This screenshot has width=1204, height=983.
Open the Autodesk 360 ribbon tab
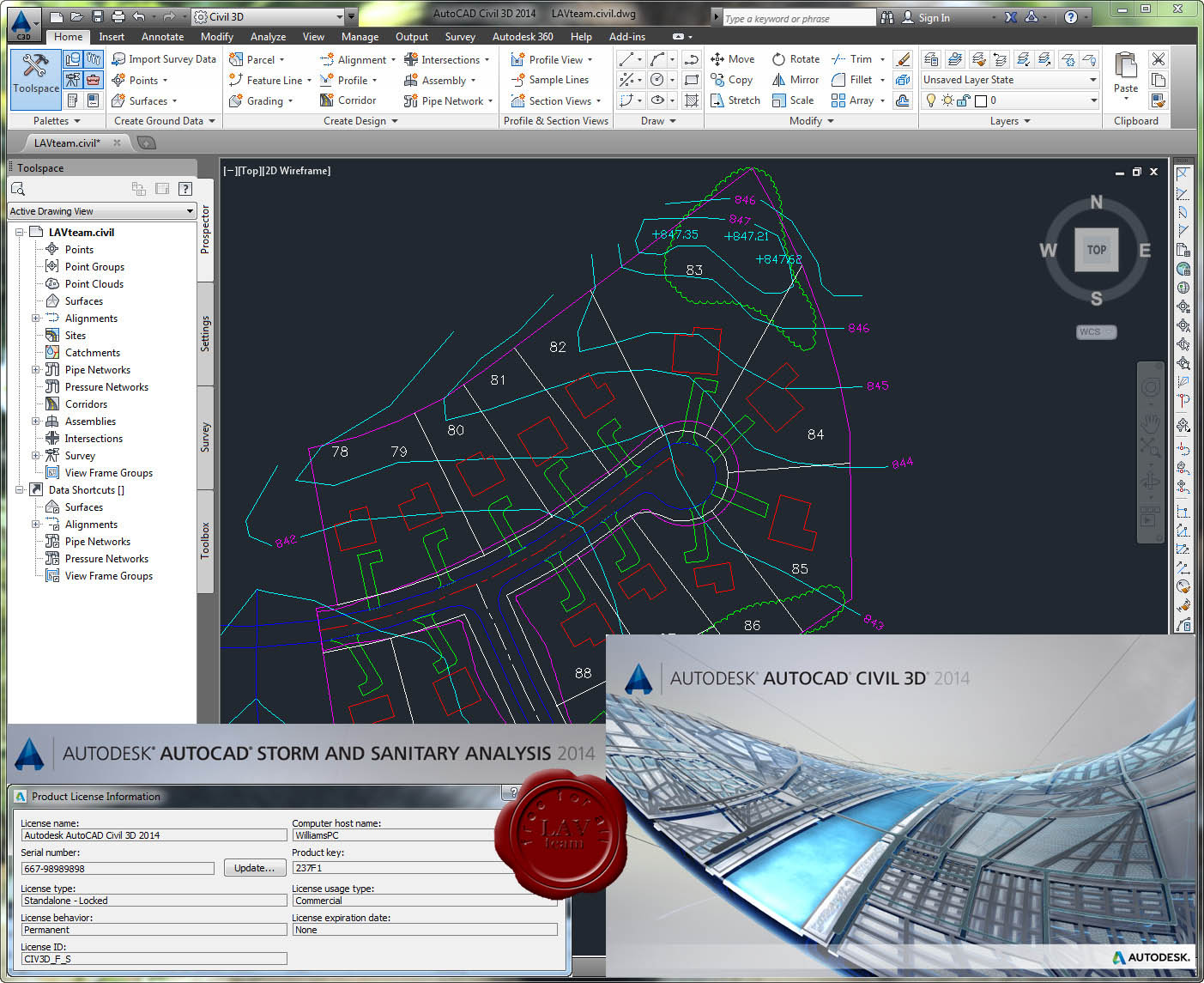[523, 37]
